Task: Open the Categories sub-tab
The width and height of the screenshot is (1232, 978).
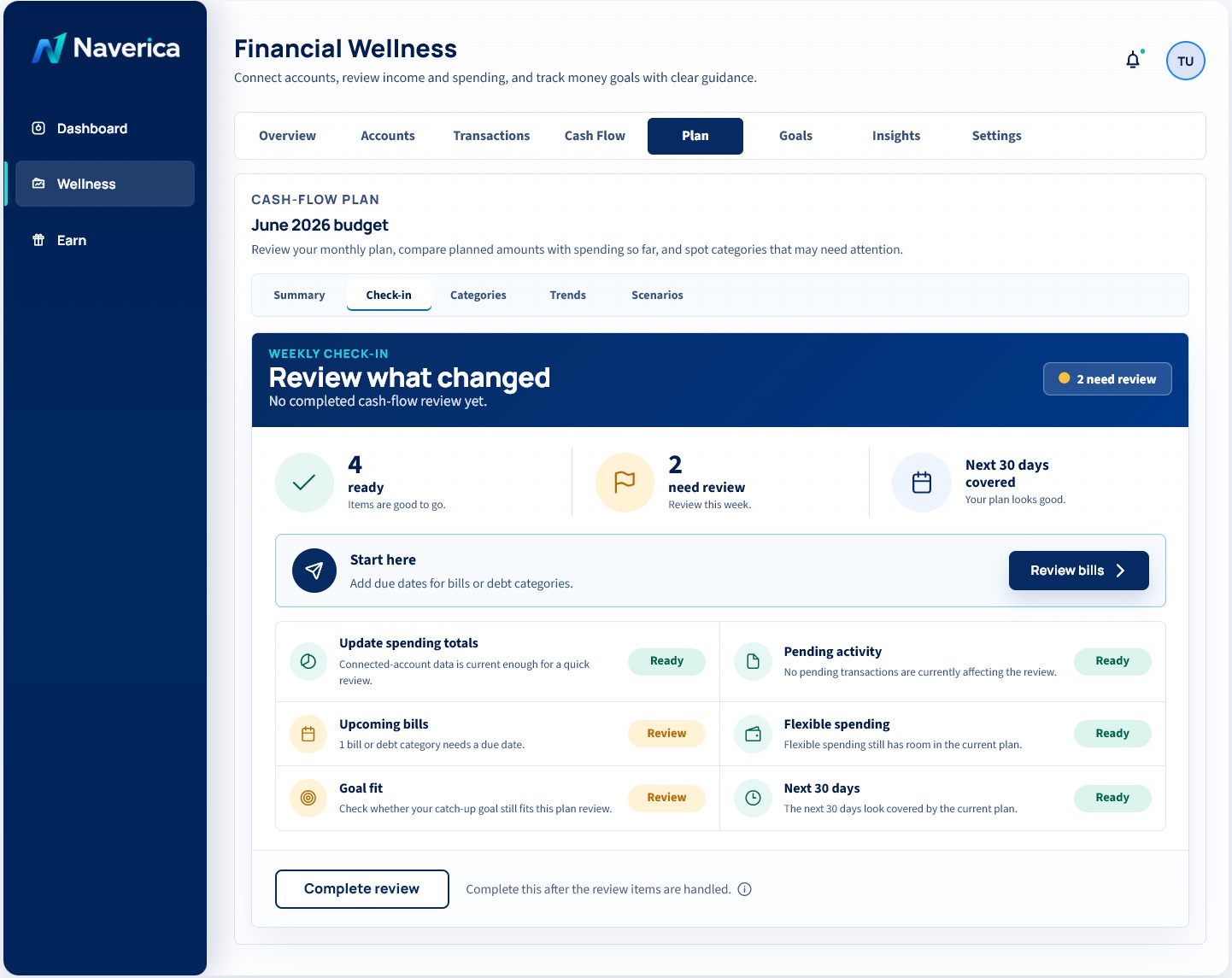Action: [x=478, y=295]
